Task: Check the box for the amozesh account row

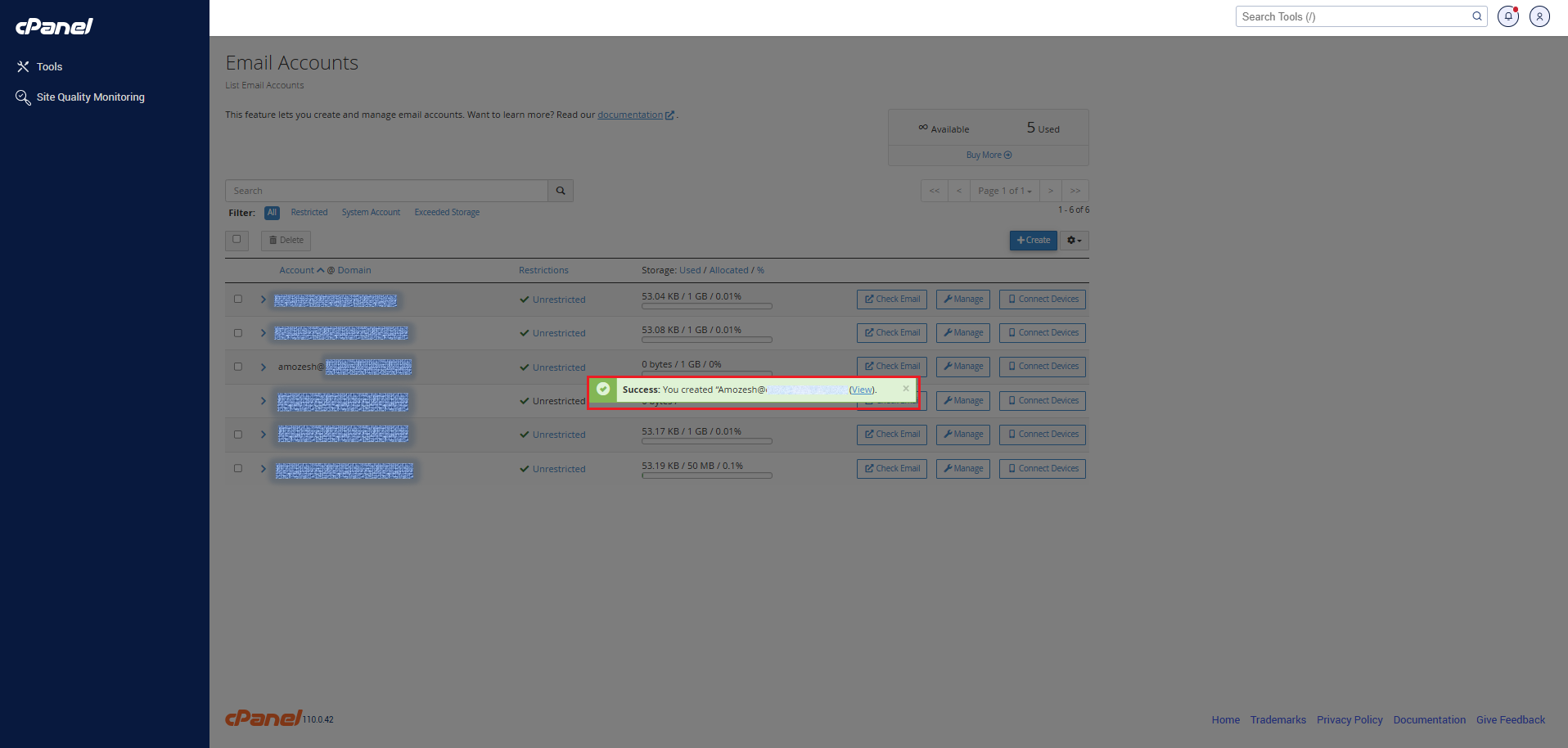Action: click(238, 367)
